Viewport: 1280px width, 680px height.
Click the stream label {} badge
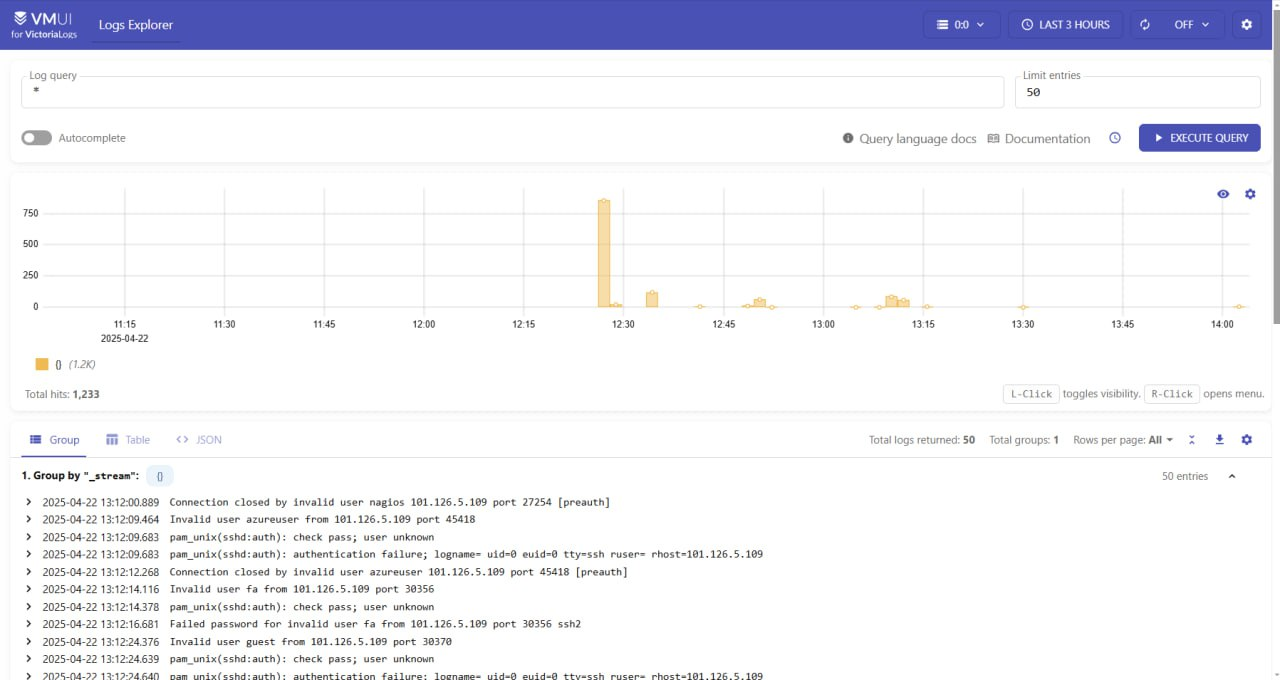point(160,476)
